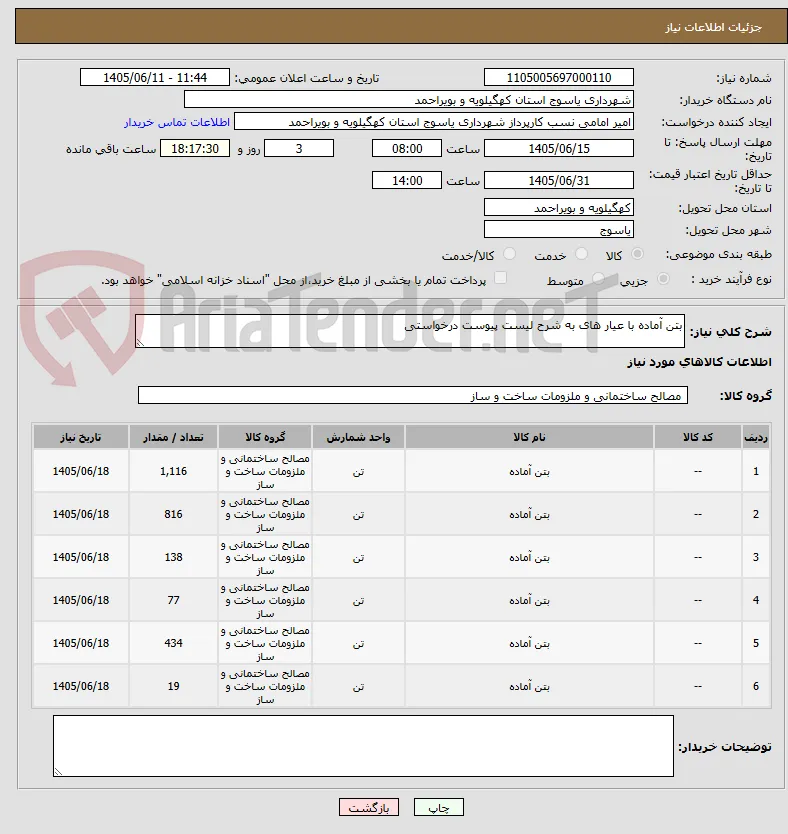Click the delivery province field کهگیلویه و بویراحمد
The image size is (788, 834).
[x=559, y=208]
